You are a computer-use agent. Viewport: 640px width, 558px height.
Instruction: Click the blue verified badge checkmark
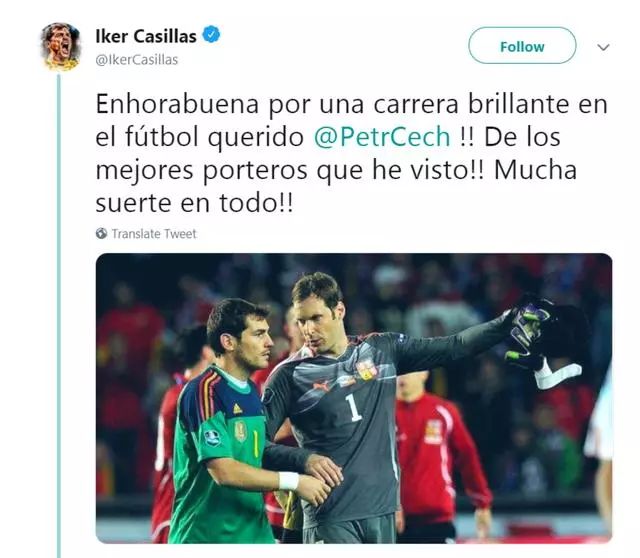[x=211, y=35]
